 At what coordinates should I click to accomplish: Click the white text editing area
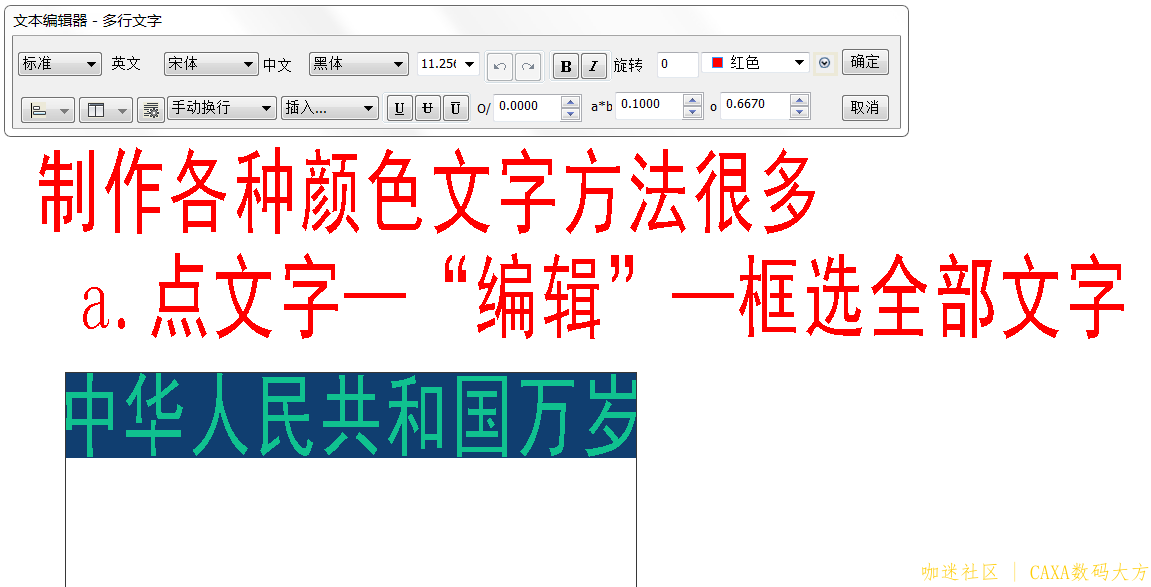pyautogui.click(x=351, y=522)
